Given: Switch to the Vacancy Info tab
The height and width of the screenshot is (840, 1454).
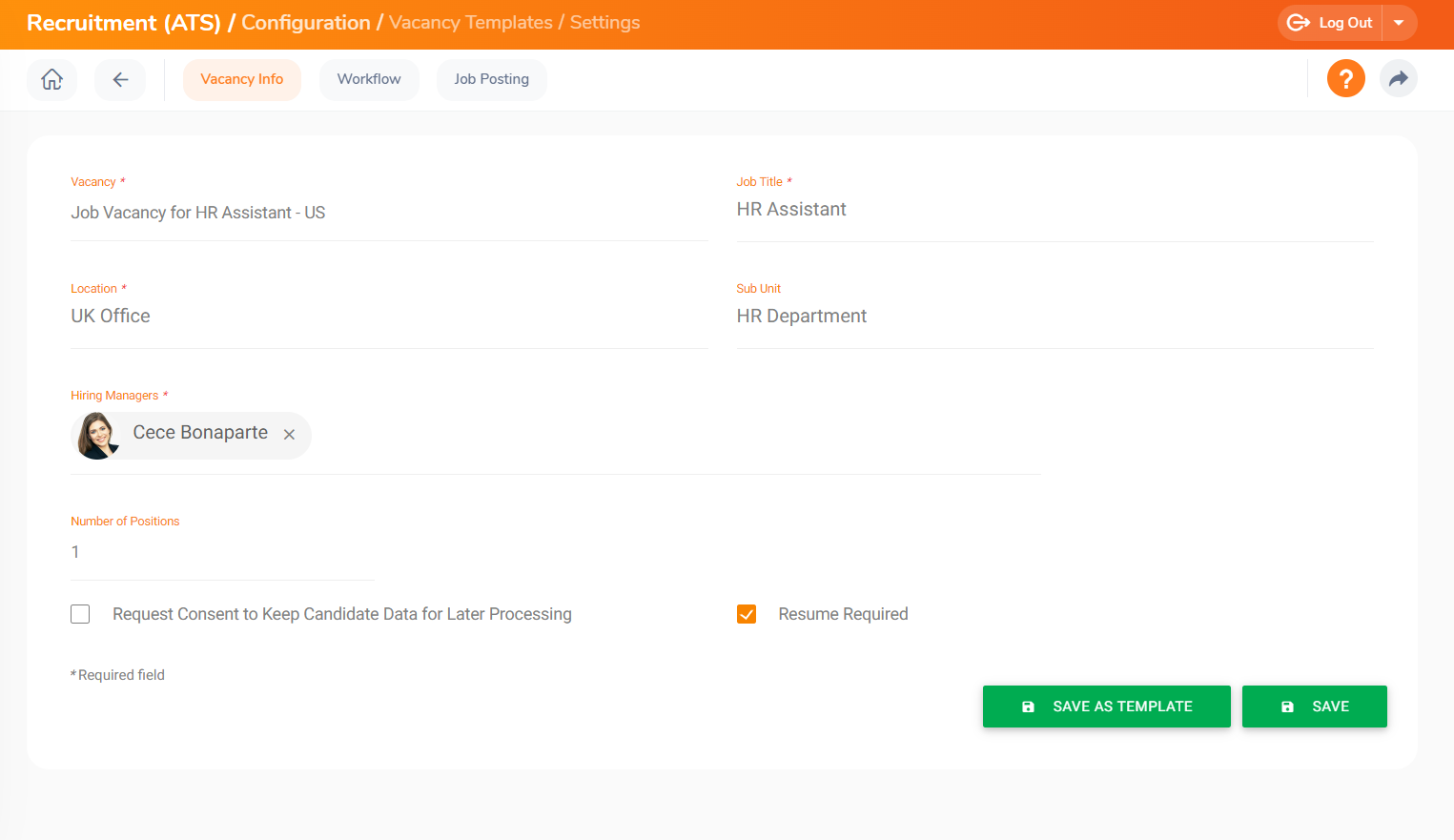Looking at the screenshot, I should pyautogui.click(x=242, y=79).
